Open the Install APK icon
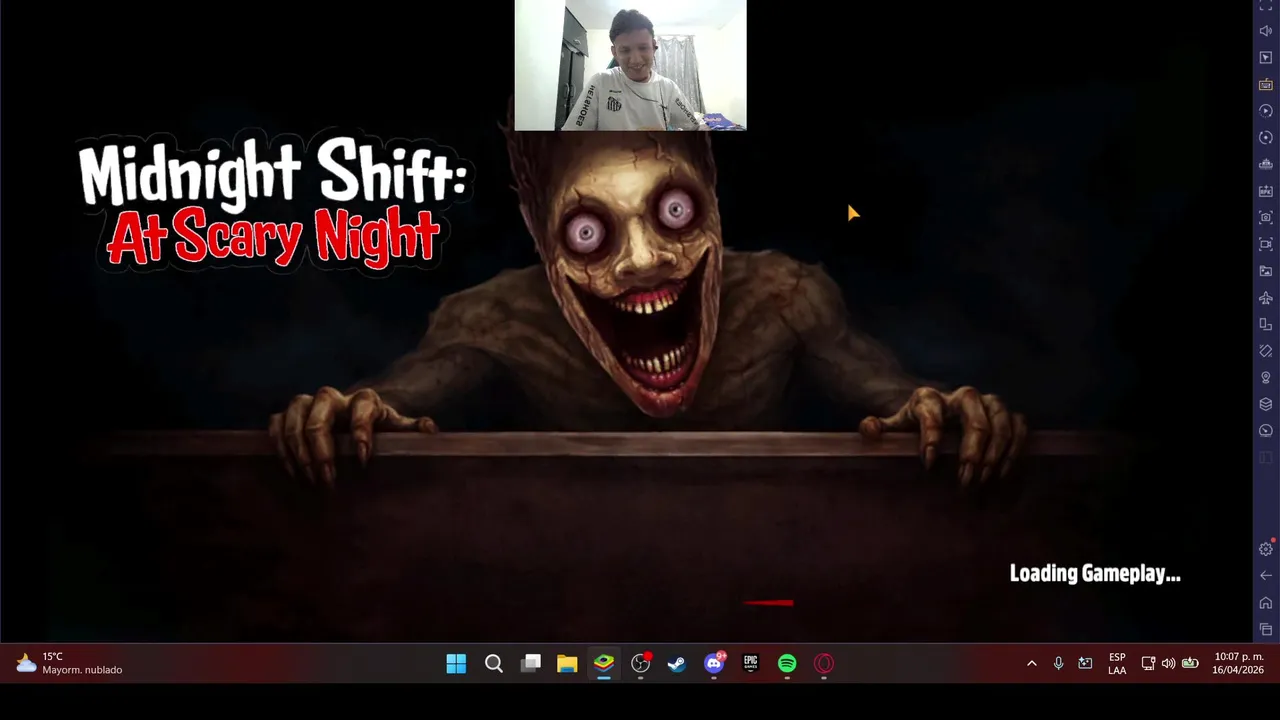This screenshot has width=1280, height=720. coord(1265,191)
